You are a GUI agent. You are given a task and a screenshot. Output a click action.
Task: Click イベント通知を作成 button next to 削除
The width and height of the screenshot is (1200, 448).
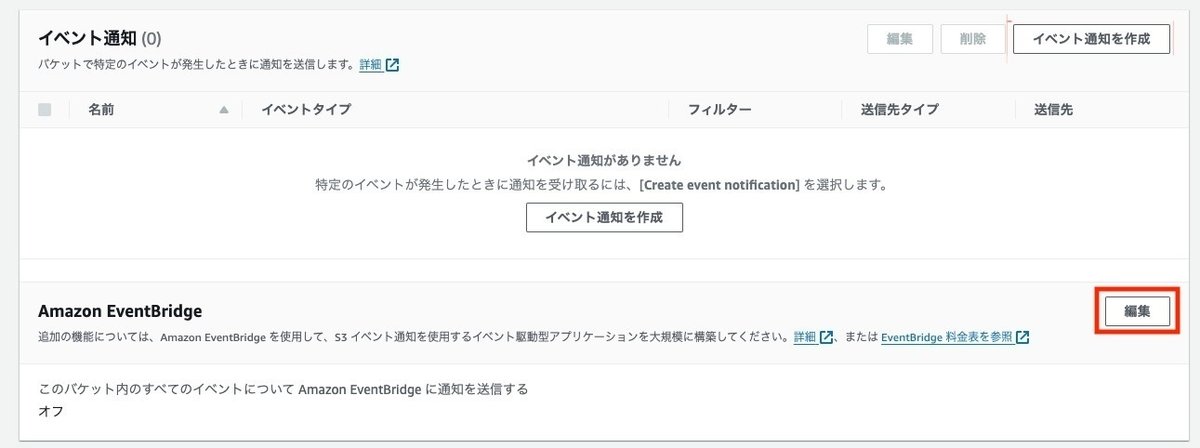click(1091, 39)
